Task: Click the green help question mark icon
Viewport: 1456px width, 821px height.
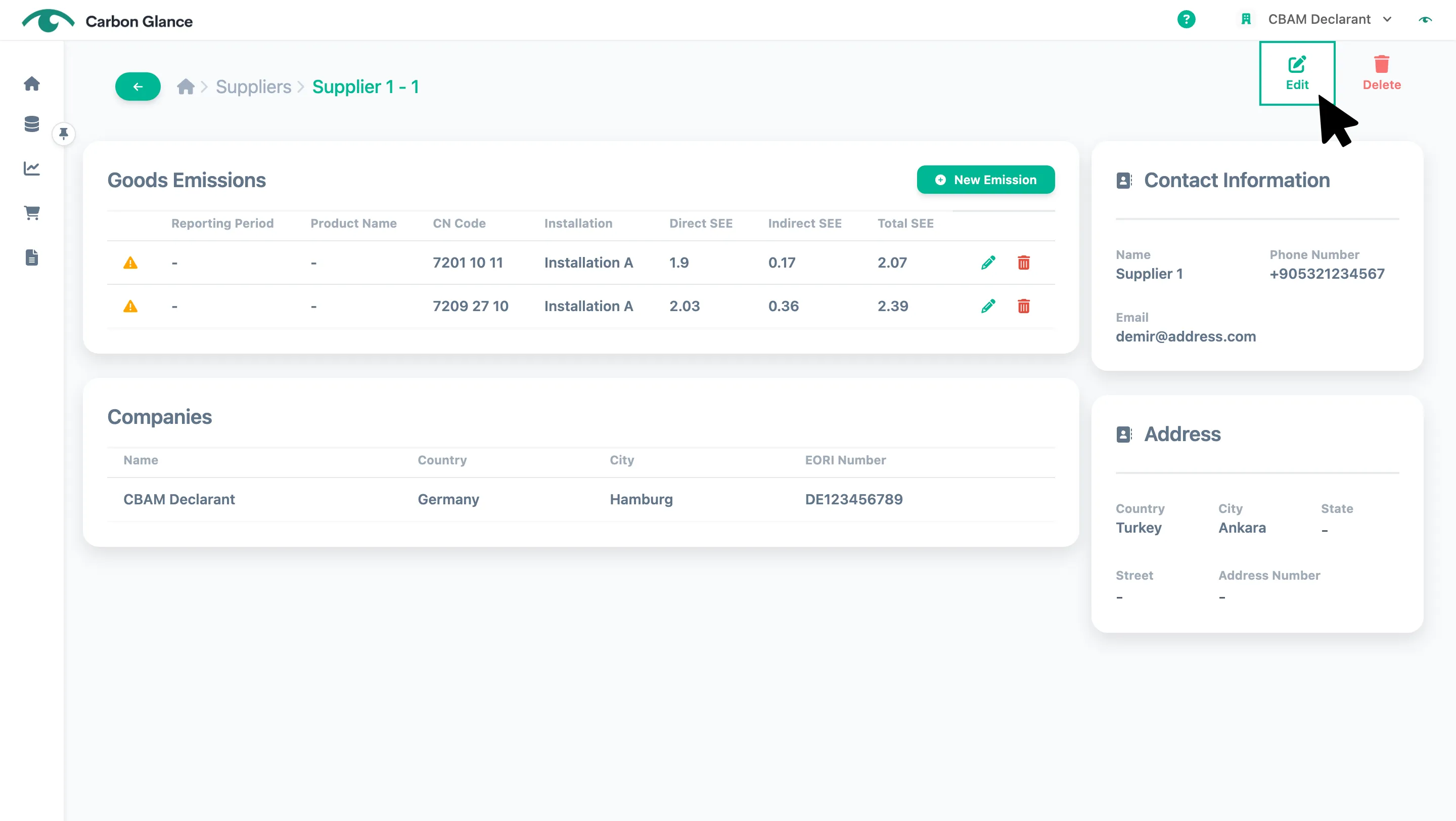Action: tap(1187, 19)
